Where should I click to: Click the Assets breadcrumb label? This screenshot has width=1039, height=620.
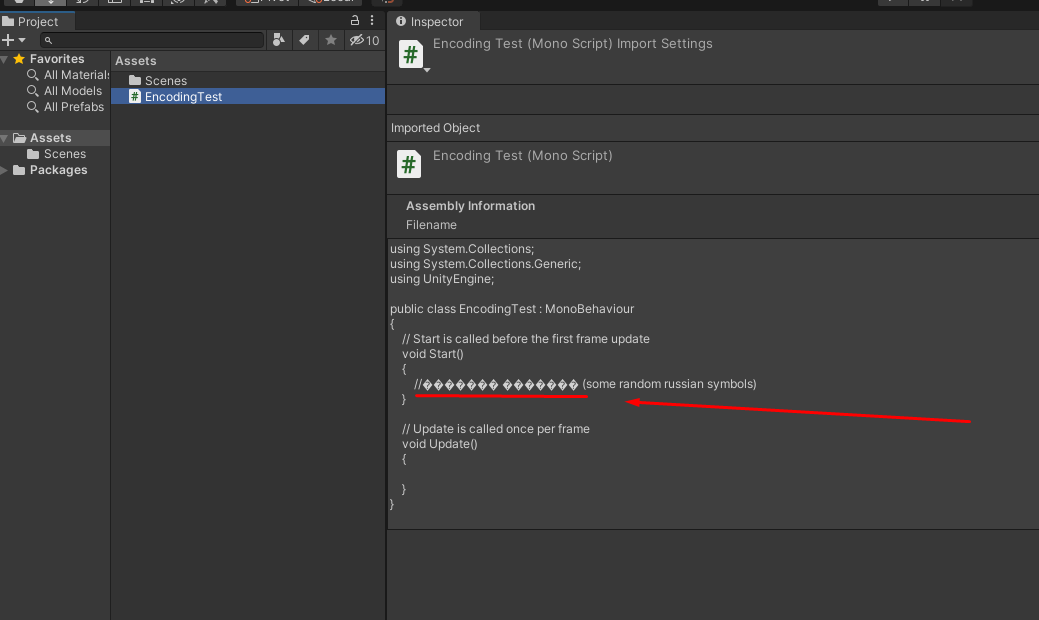click(136, 61)
